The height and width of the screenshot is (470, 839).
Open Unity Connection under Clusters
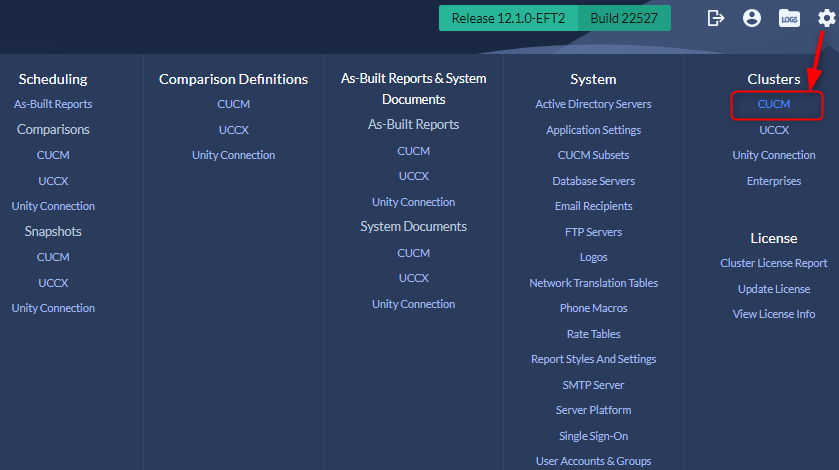click(774, 155)
